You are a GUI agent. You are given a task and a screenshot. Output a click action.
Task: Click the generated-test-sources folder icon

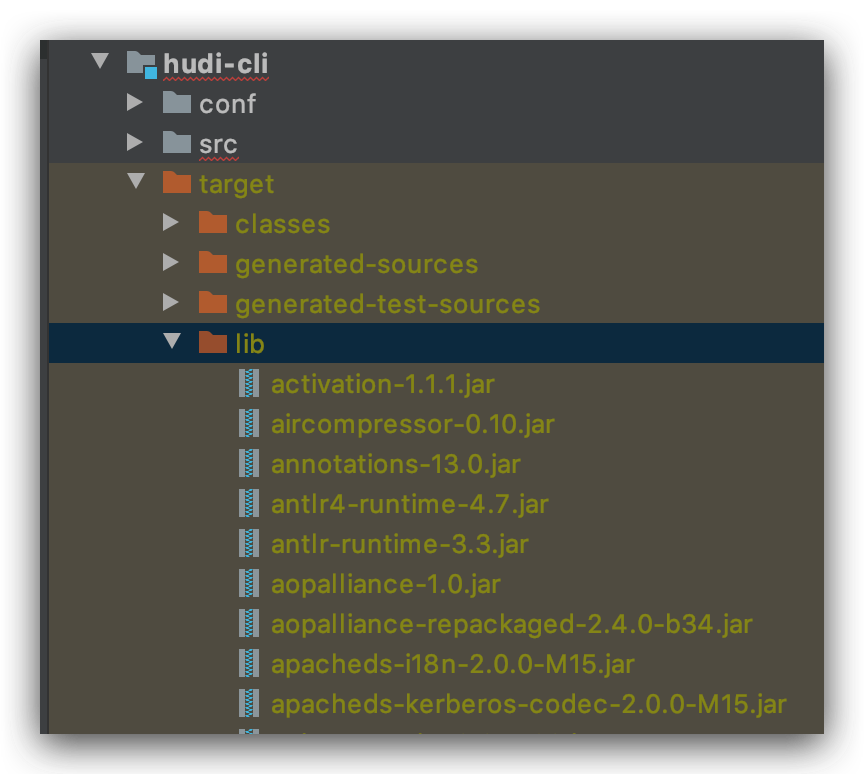(x=213, y=302)
